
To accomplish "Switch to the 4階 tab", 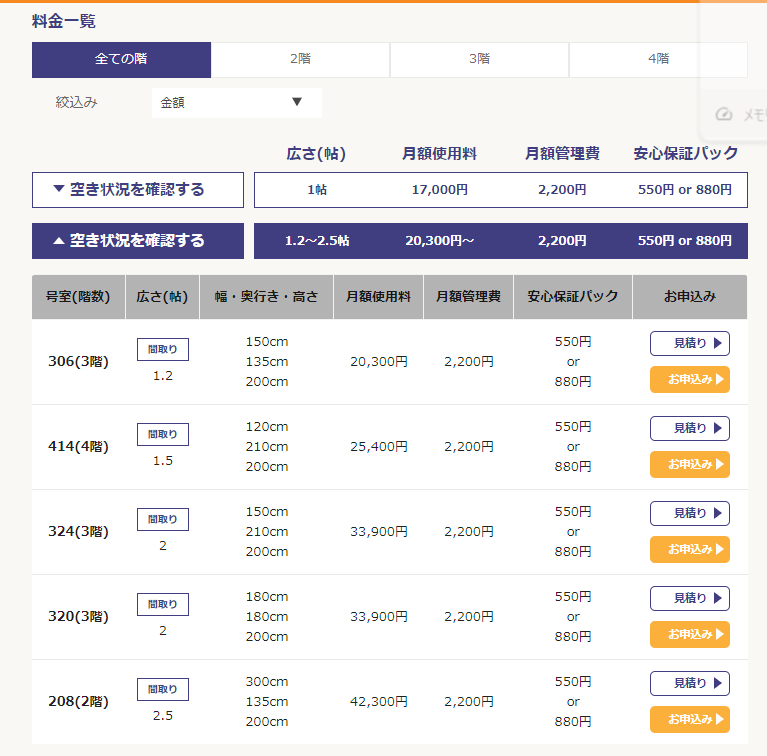I will click(x=658, y=60).
